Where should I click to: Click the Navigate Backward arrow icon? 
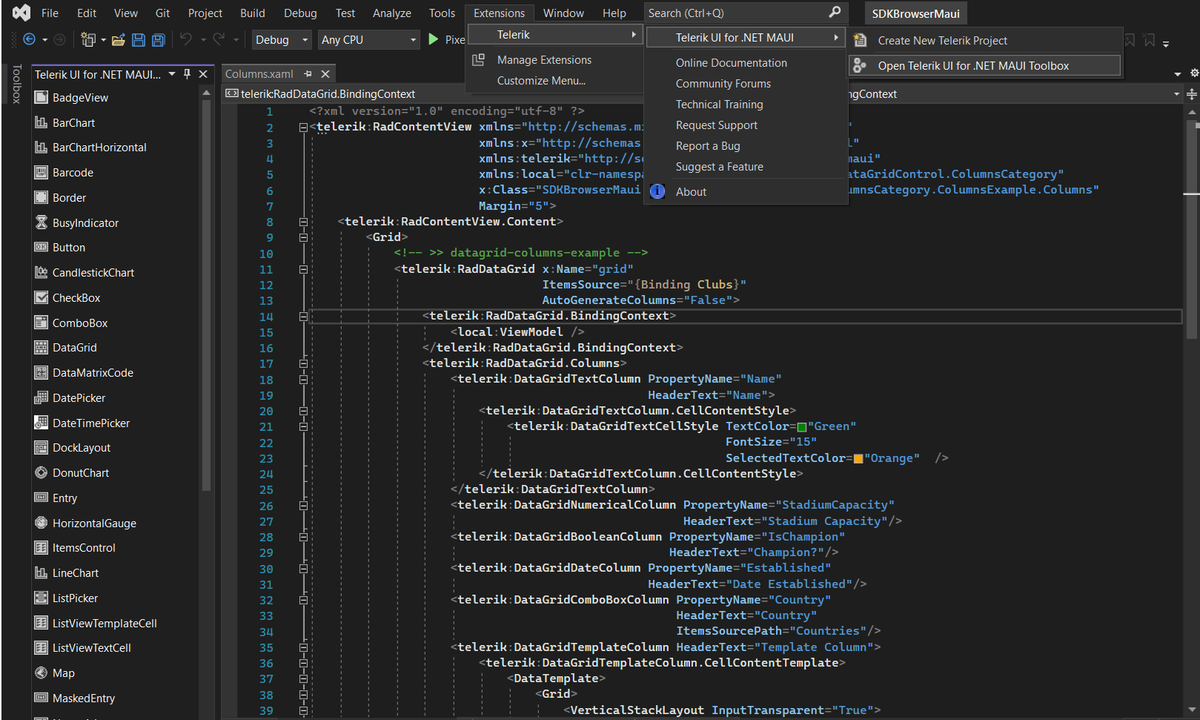tap(28, 40)
